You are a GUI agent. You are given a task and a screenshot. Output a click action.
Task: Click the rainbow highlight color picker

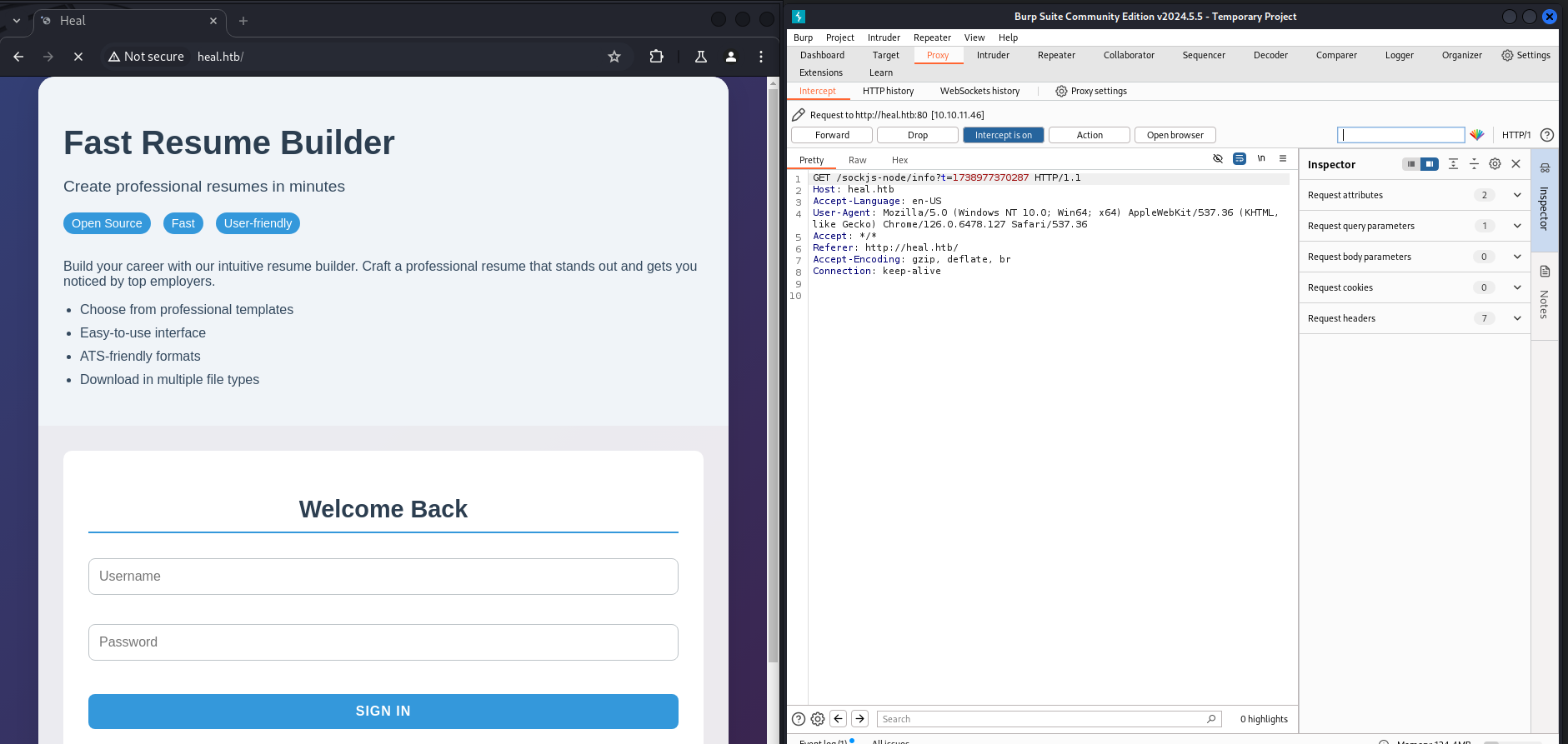[1477, 135]
